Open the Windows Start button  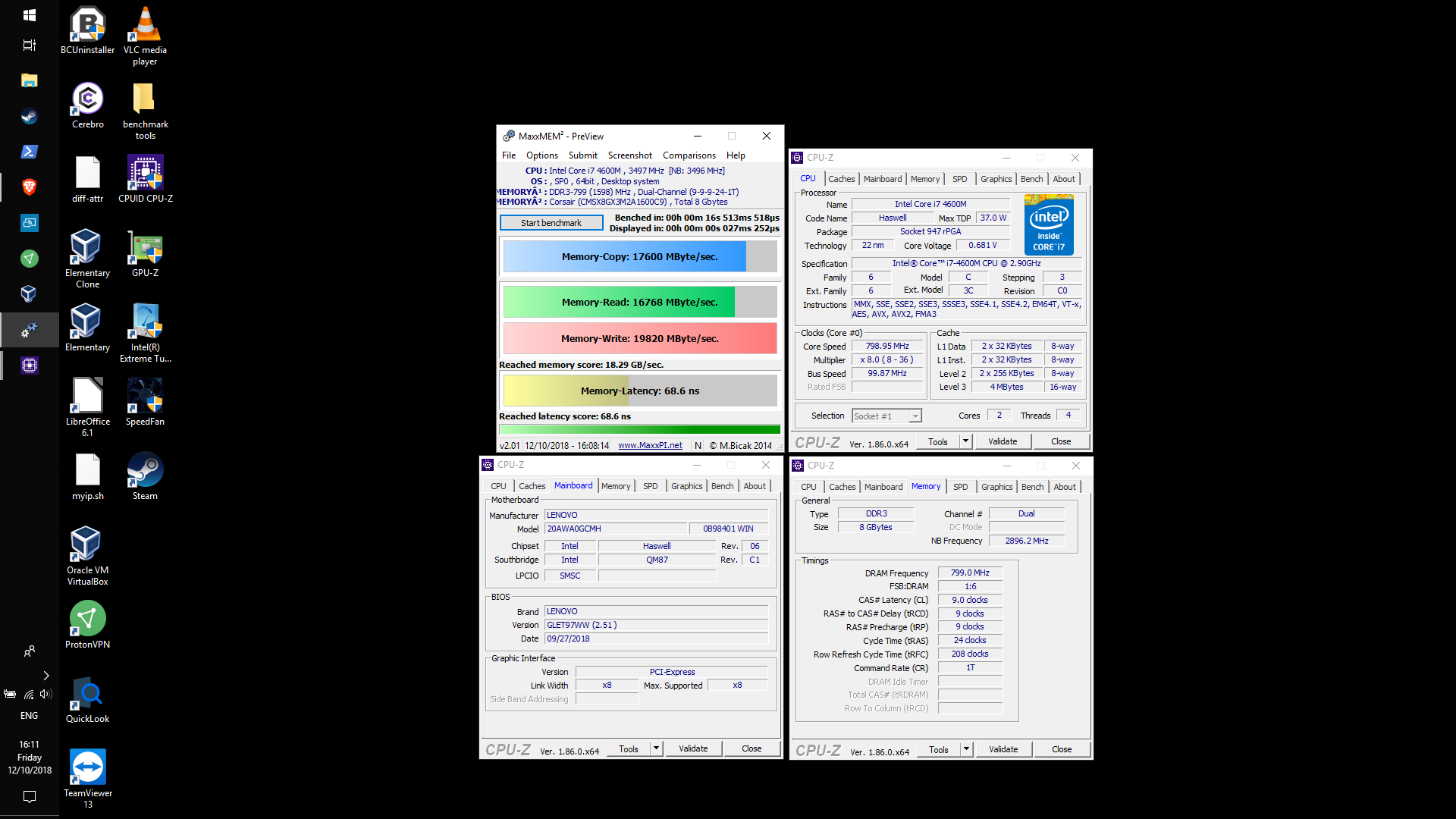29,15
